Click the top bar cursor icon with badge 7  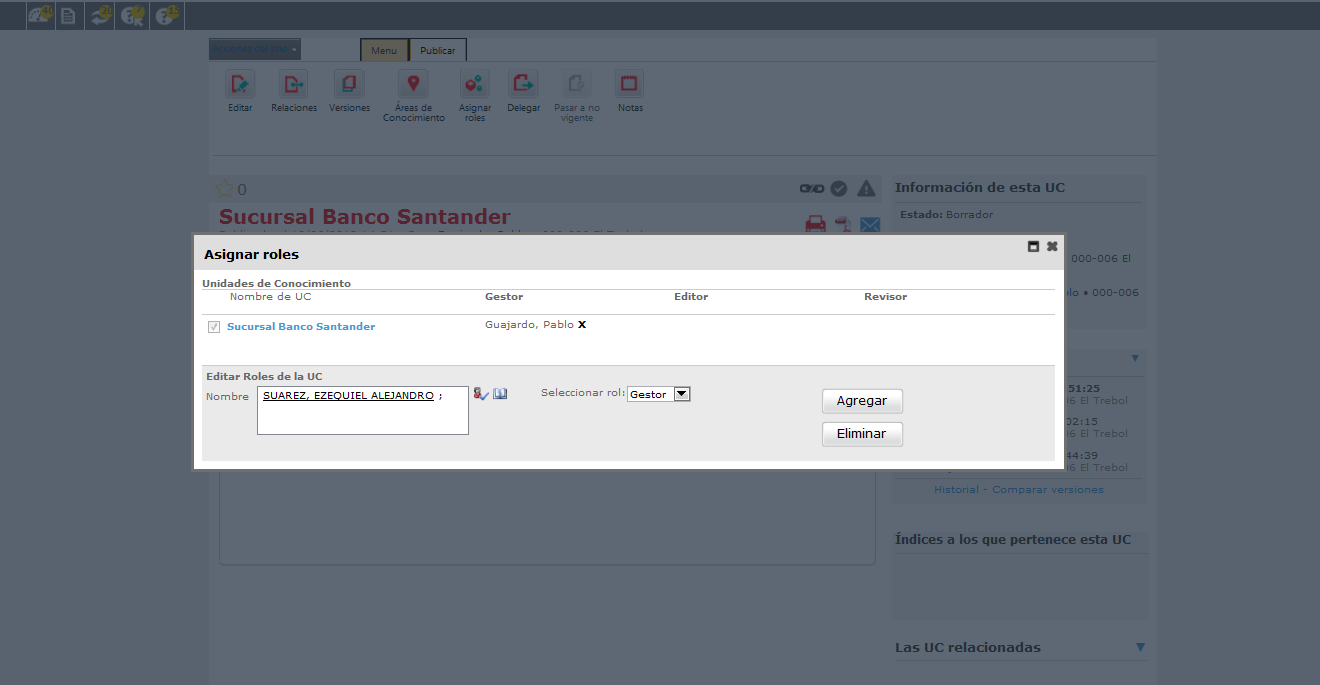132,16
